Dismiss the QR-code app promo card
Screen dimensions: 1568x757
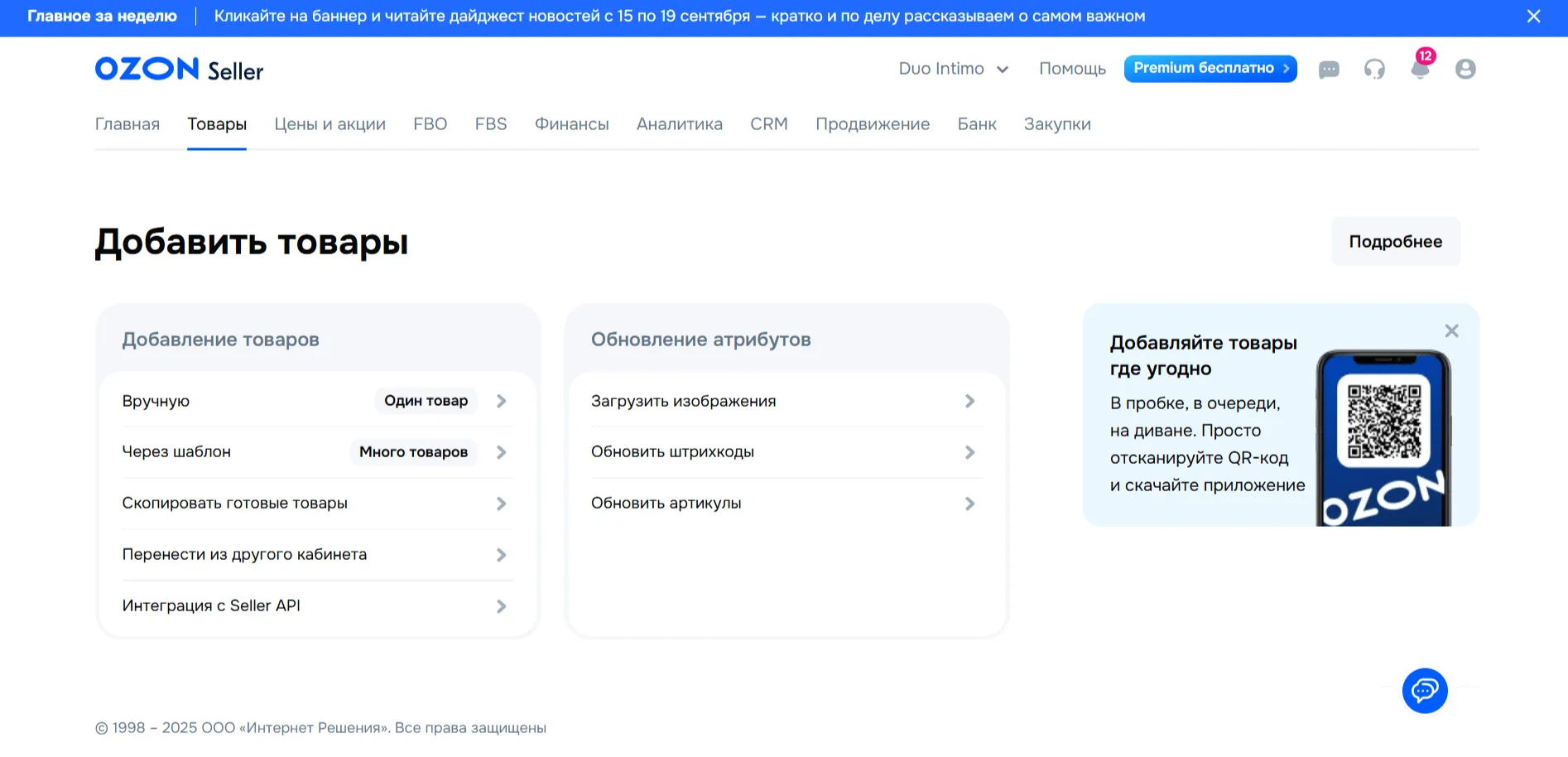click(x=1451, y=331)
